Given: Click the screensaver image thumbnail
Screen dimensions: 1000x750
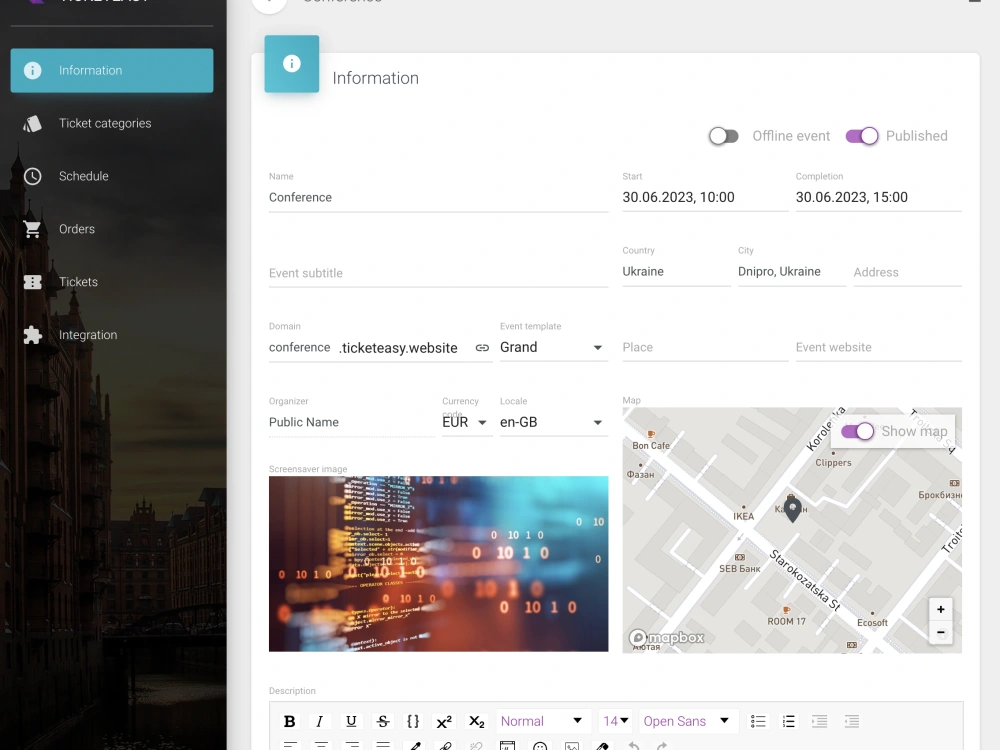Looking at the screenshot, I should (x=438, y=564).
